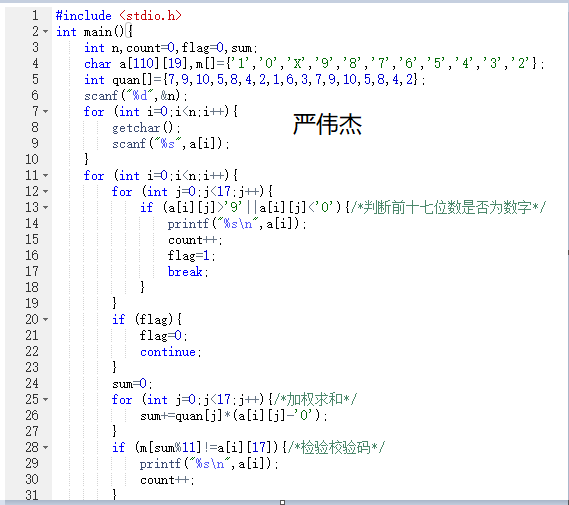Click printf statement on line 14
This screenshot has height=505, width=569.
pos(237,224)
